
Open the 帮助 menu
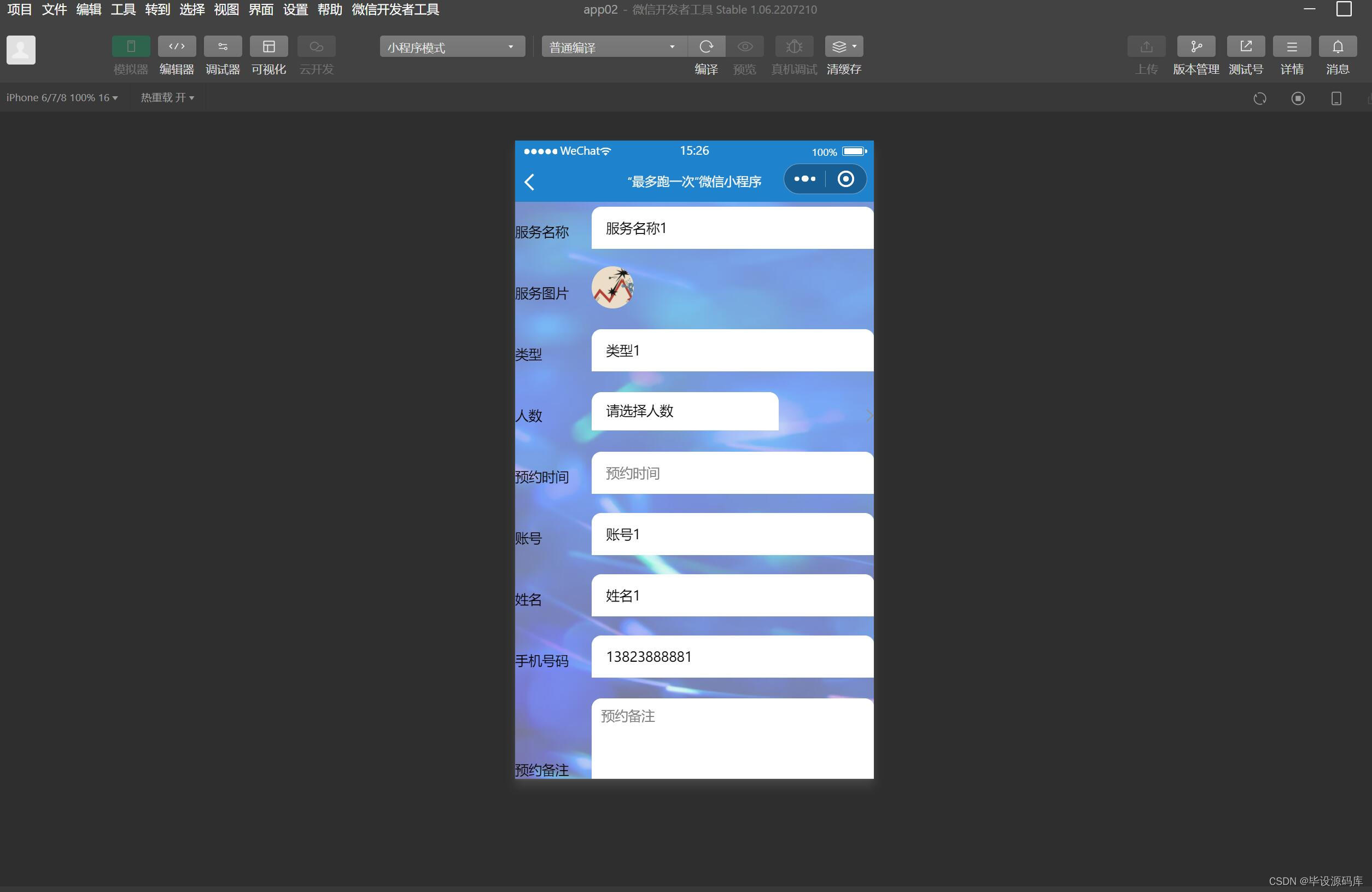(330, 9)
